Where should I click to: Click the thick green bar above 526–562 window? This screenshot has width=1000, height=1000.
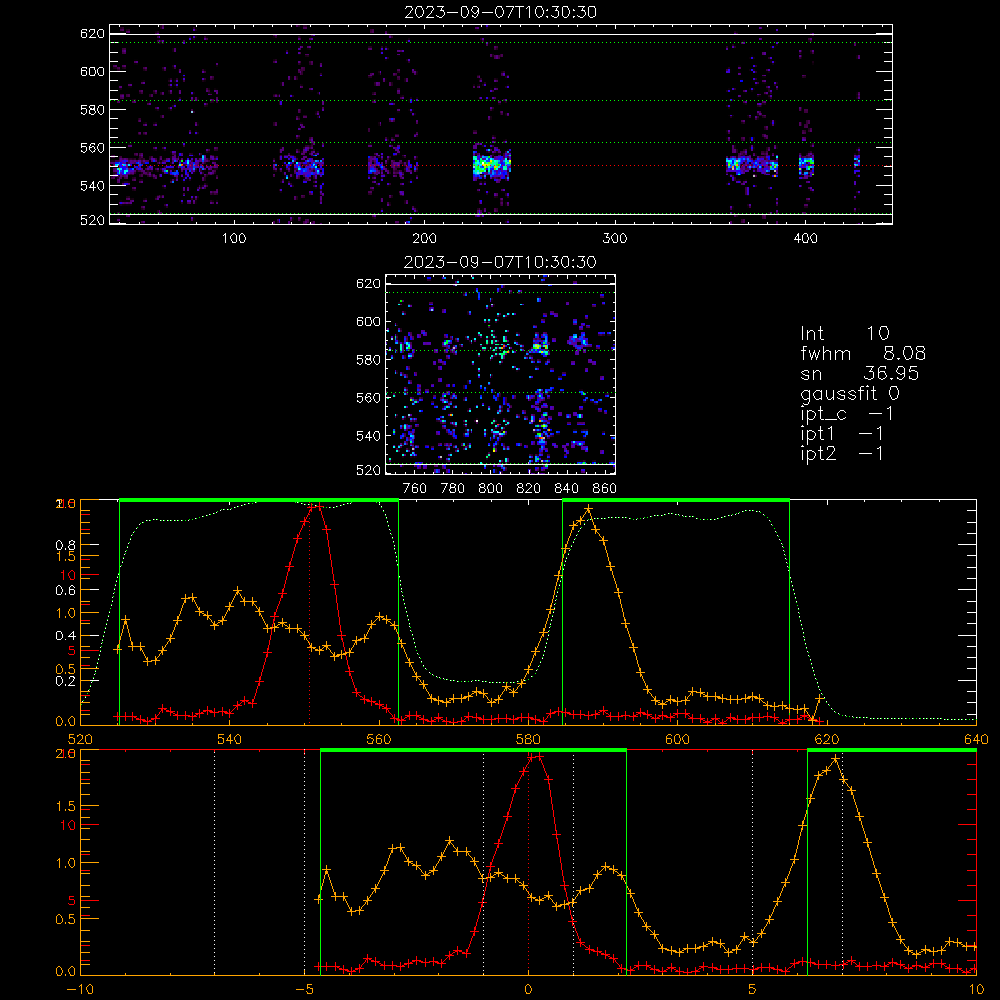click(x=259, y=500)
